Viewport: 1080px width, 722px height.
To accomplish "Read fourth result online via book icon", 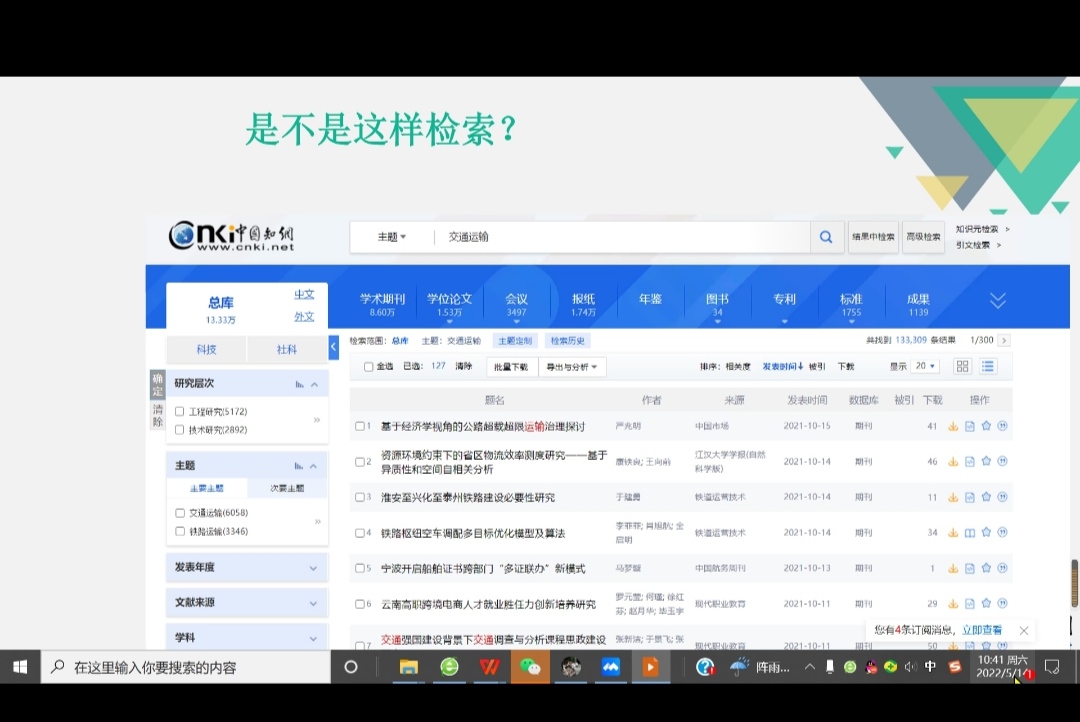I will 969,533.
